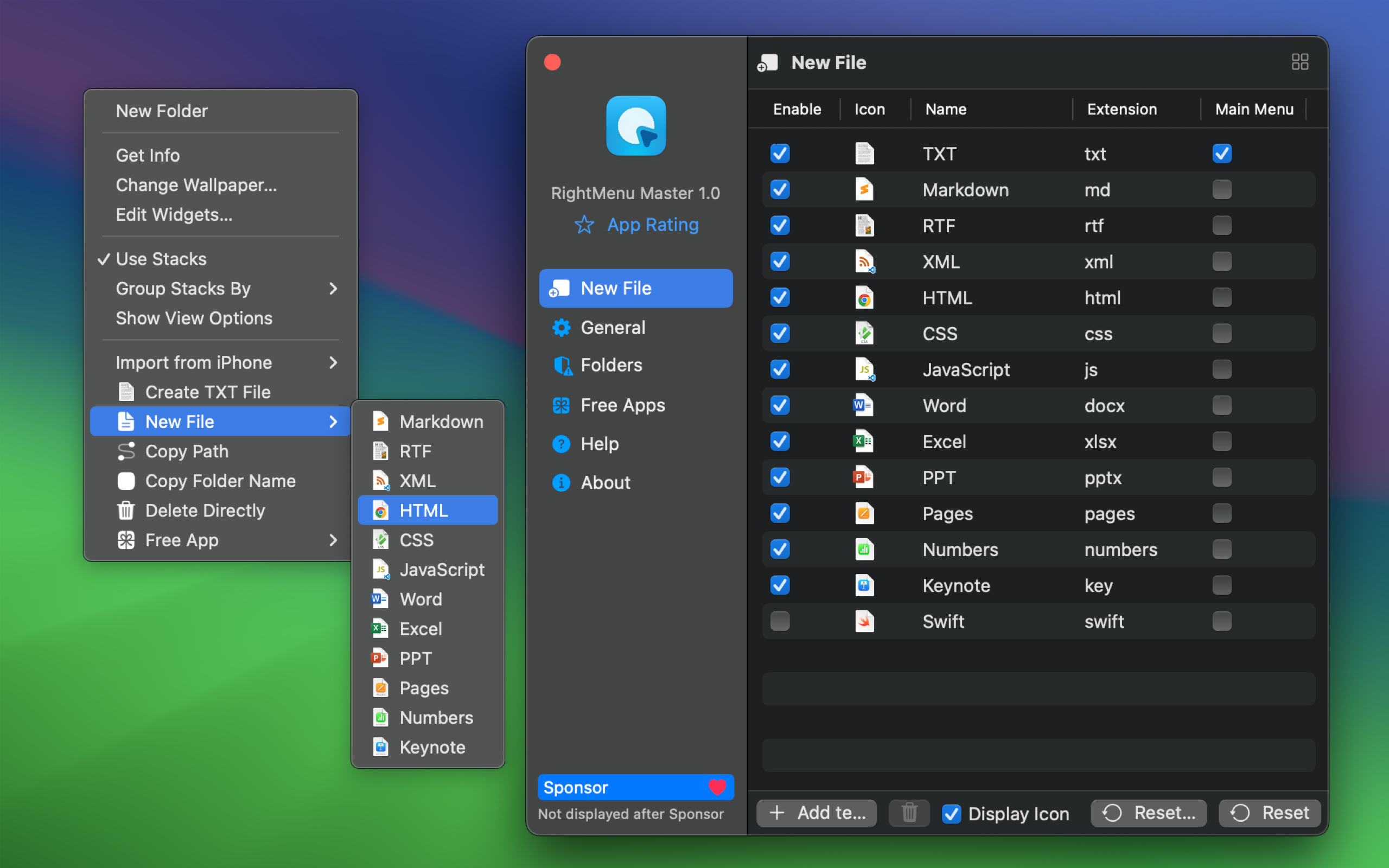
Task: Select HTML in the New File submenu
Action: pyautogui.click(x=428, y=510)
